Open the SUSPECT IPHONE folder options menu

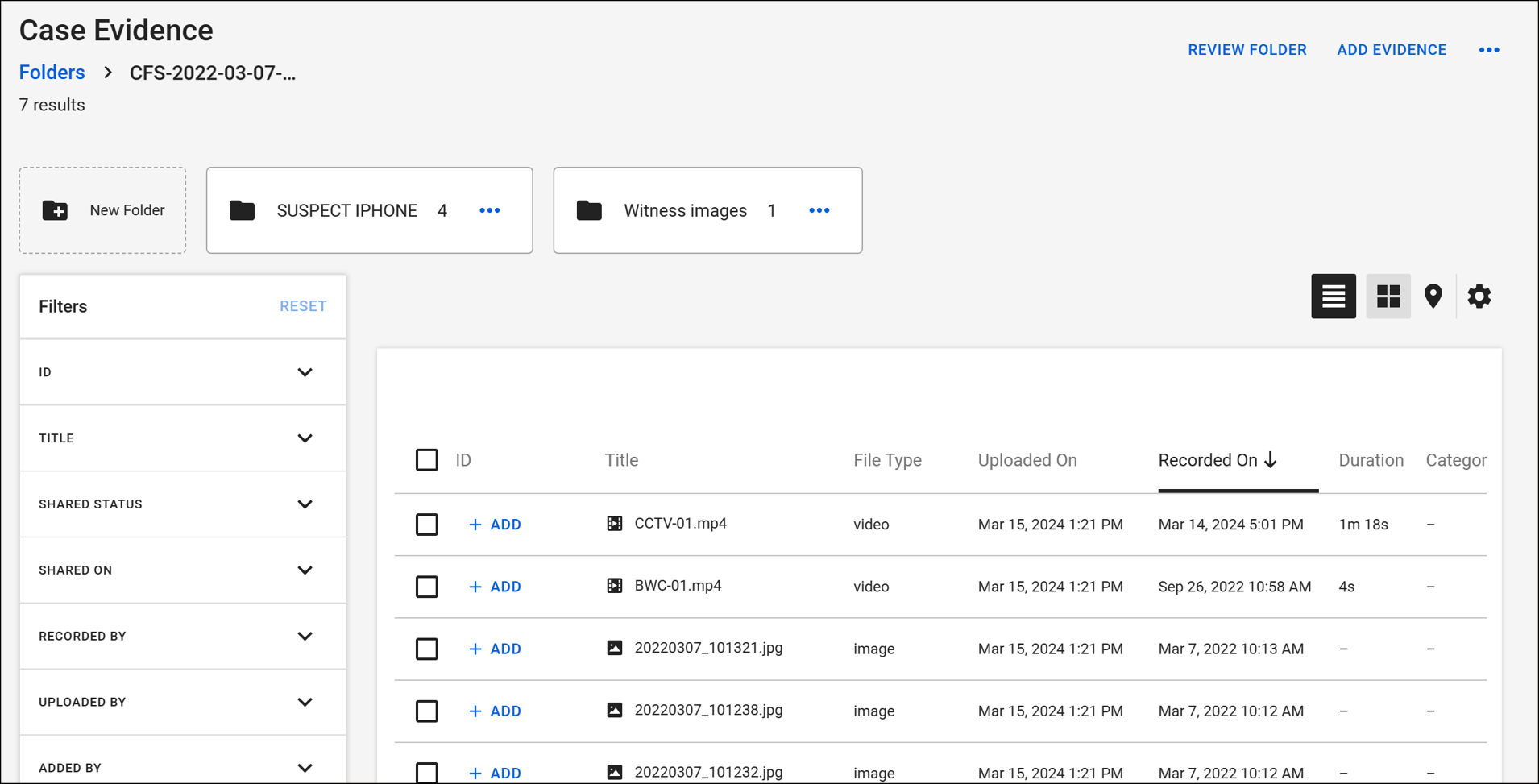point(489,210)
